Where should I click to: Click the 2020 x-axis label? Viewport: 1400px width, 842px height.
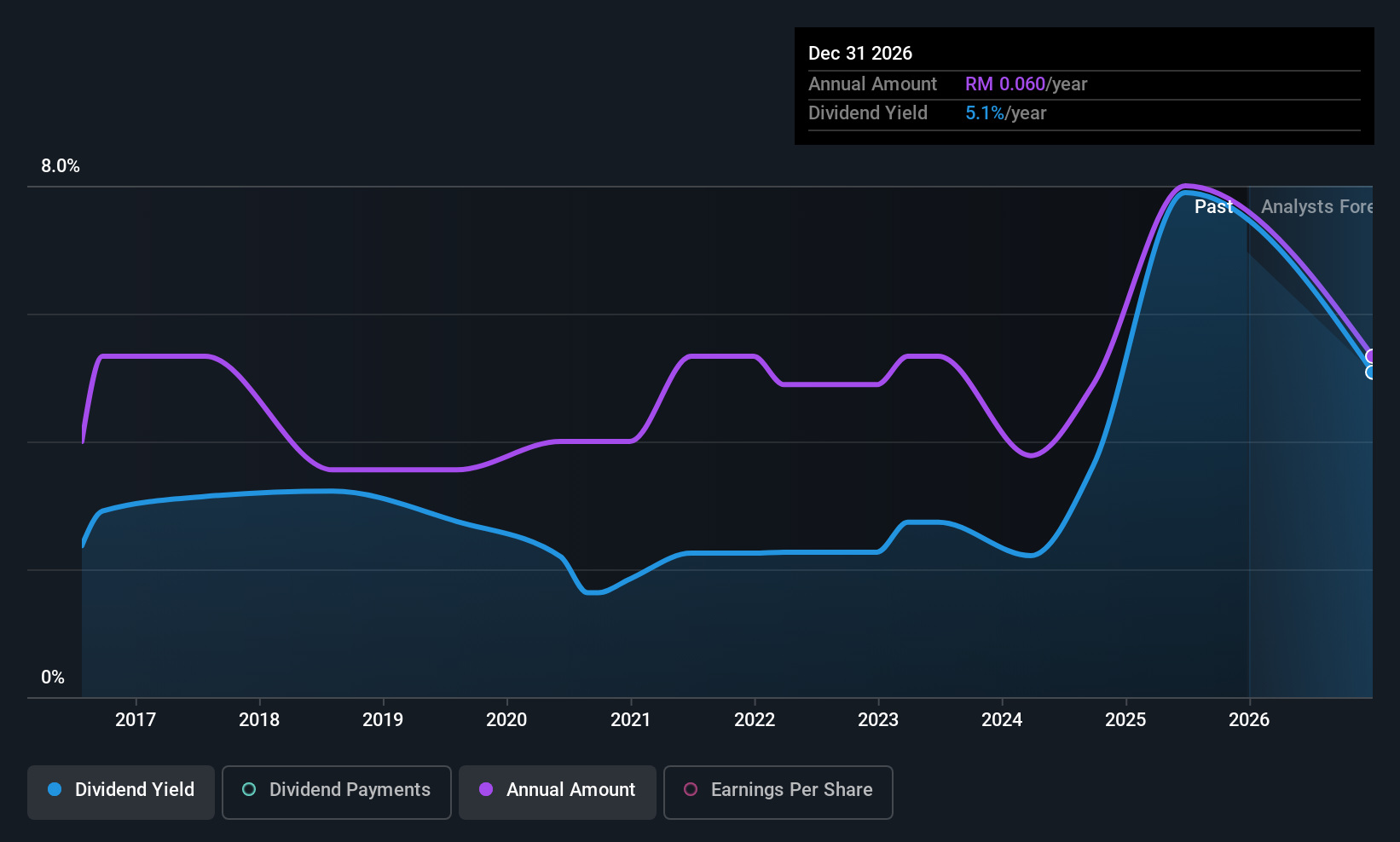[x=506, y=719]
